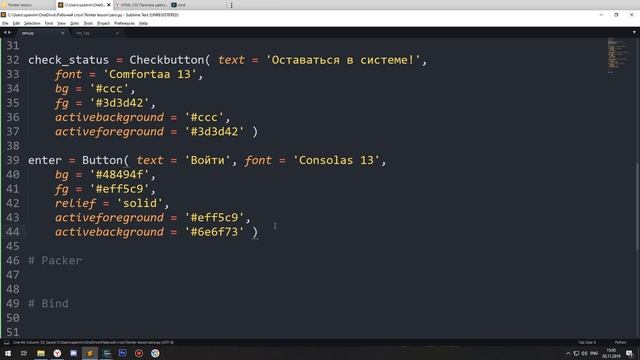Close the second open file tab

point(117,33)
